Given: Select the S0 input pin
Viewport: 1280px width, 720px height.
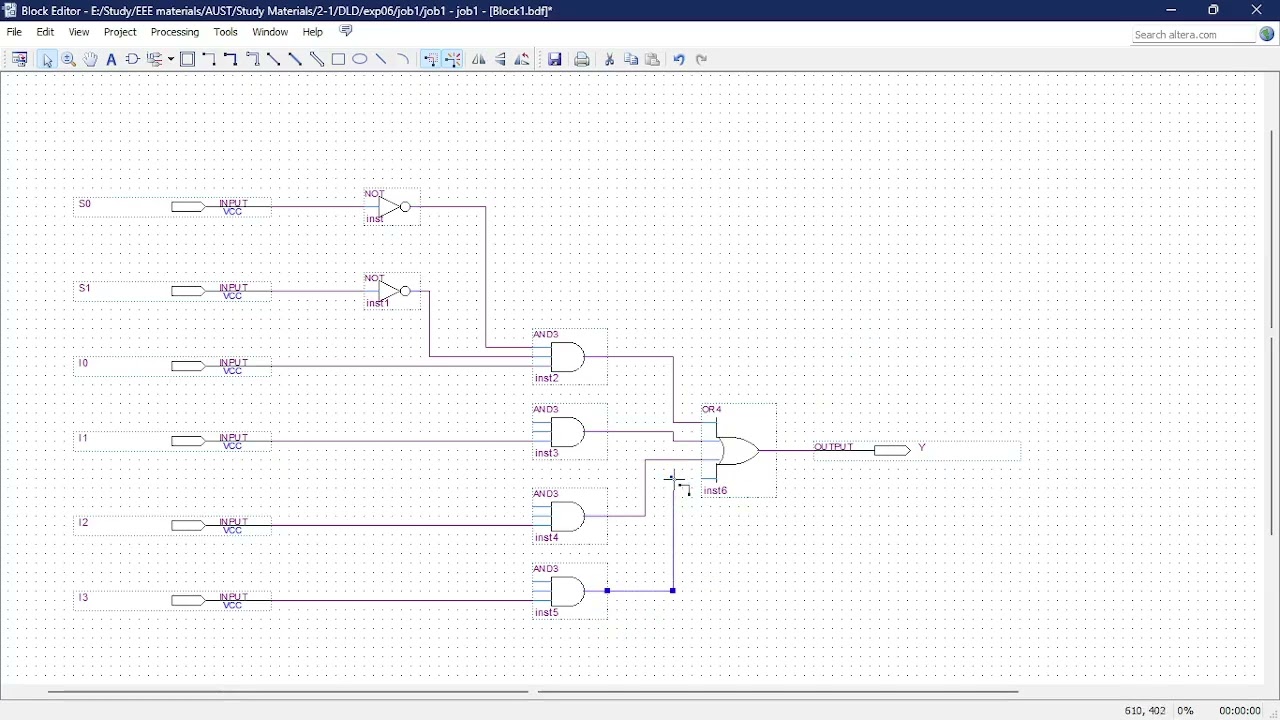Looking at the screenshot, I should [172, 207].
